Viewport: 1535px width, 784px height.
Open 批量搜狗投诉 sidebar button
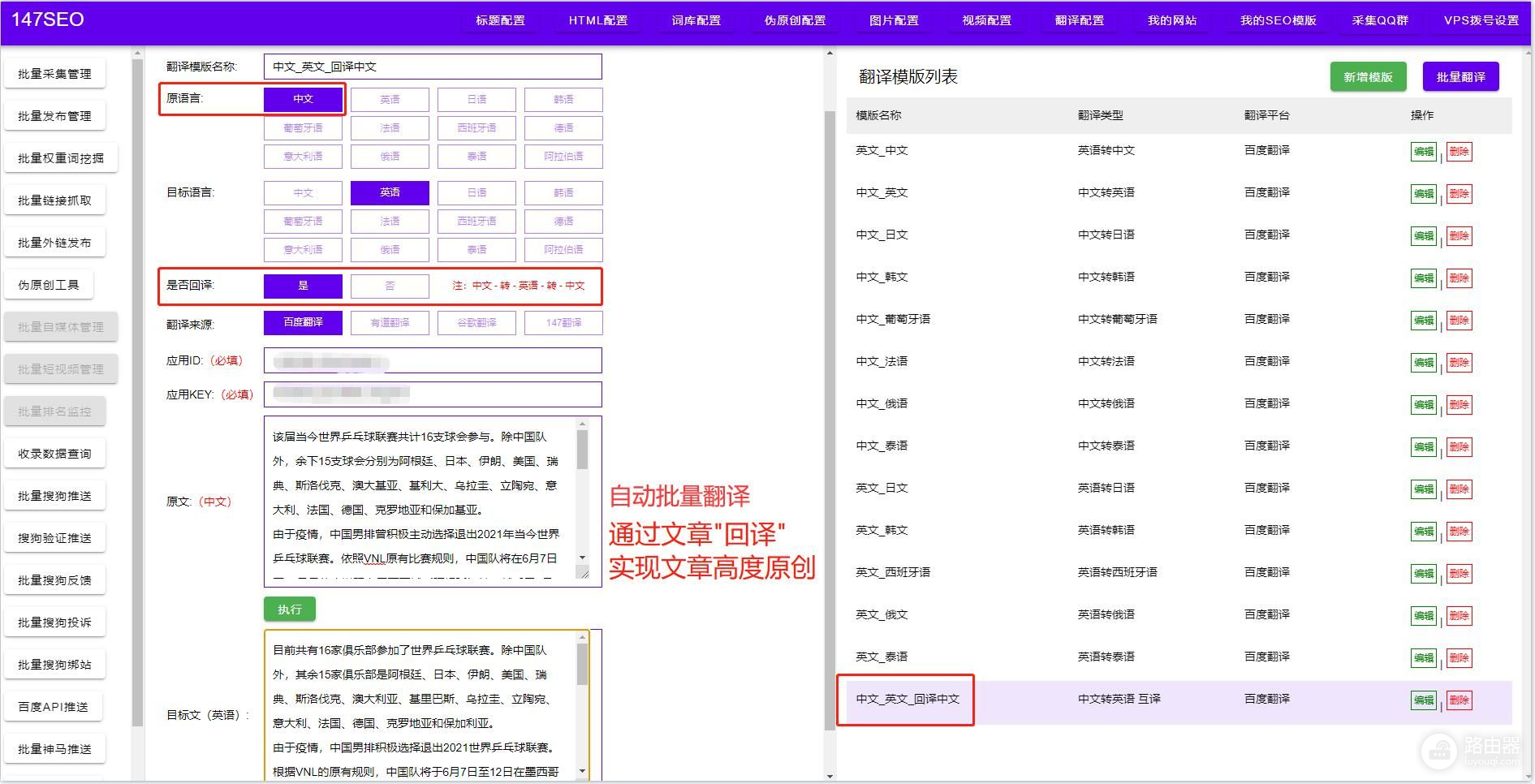(54, 622)
